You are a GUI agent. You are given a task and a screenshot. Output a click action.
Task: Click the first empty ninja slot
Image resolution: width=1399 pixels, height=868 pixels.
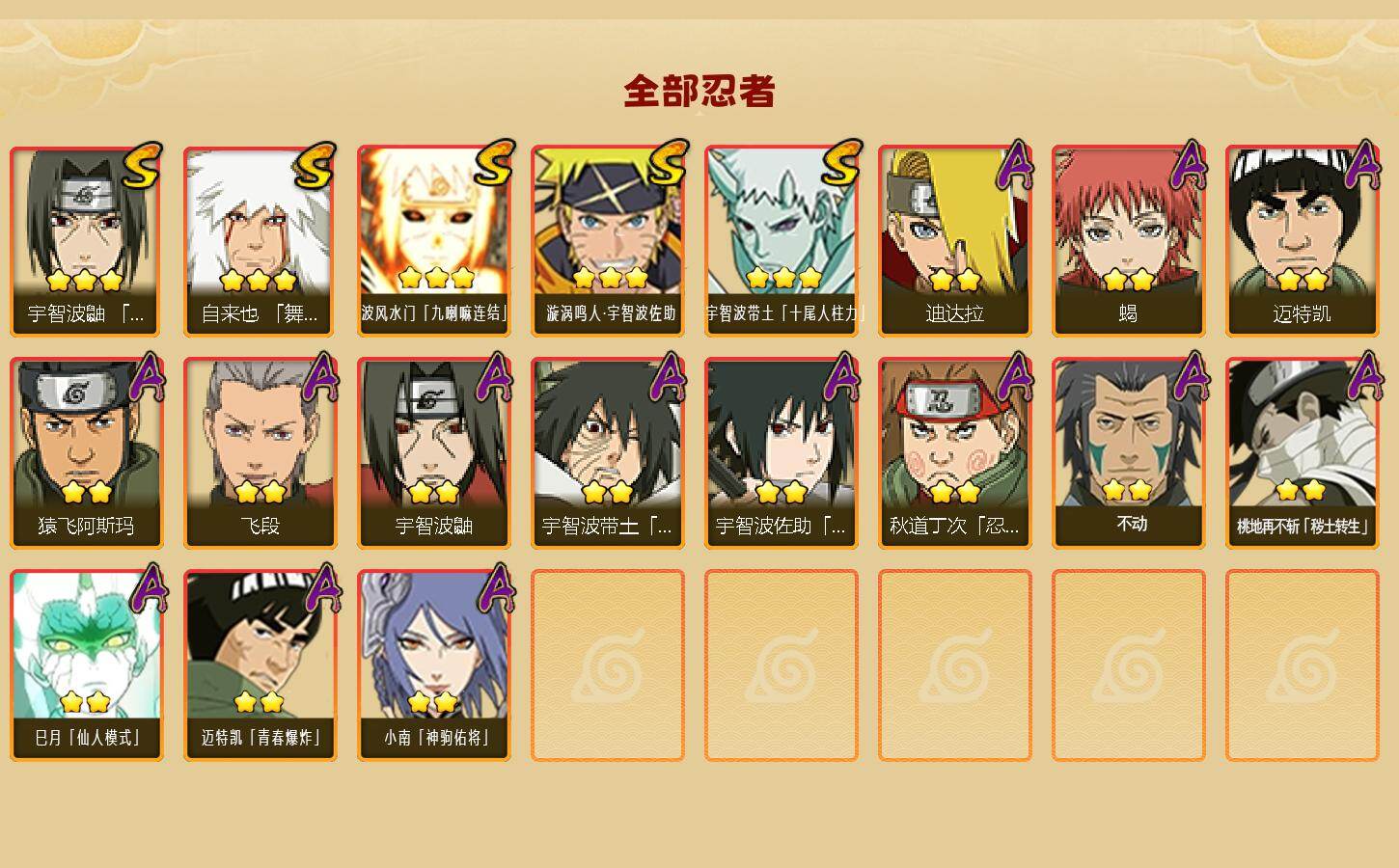coord(607,665)
